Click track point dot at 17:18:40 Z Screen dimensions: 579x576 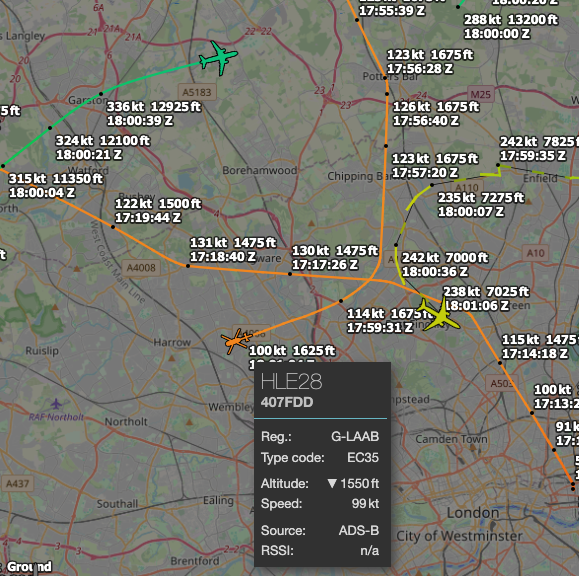[x=188, y=266]
